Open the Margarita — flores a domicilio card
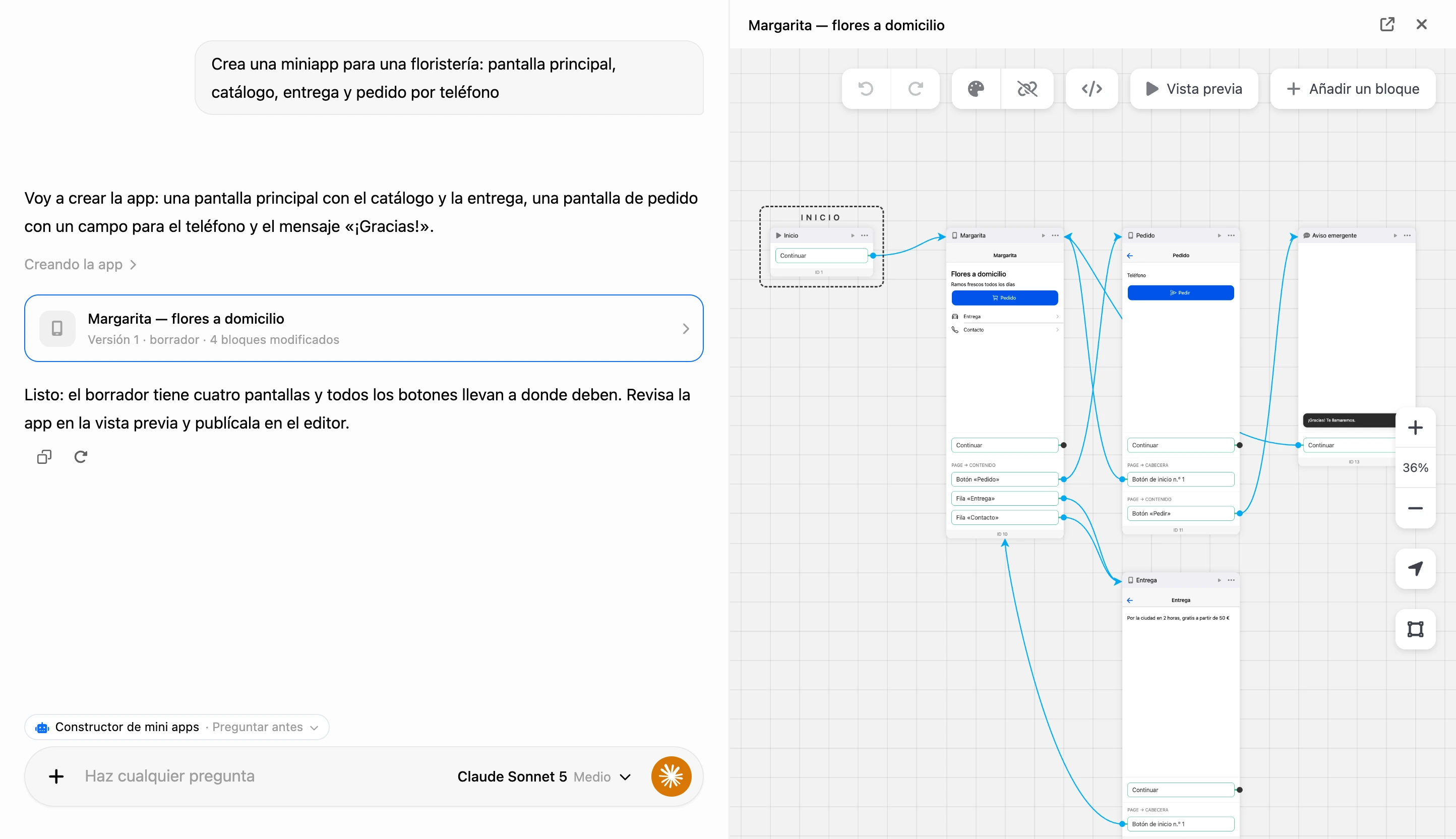1456x839 pixels. coord(363,328)
